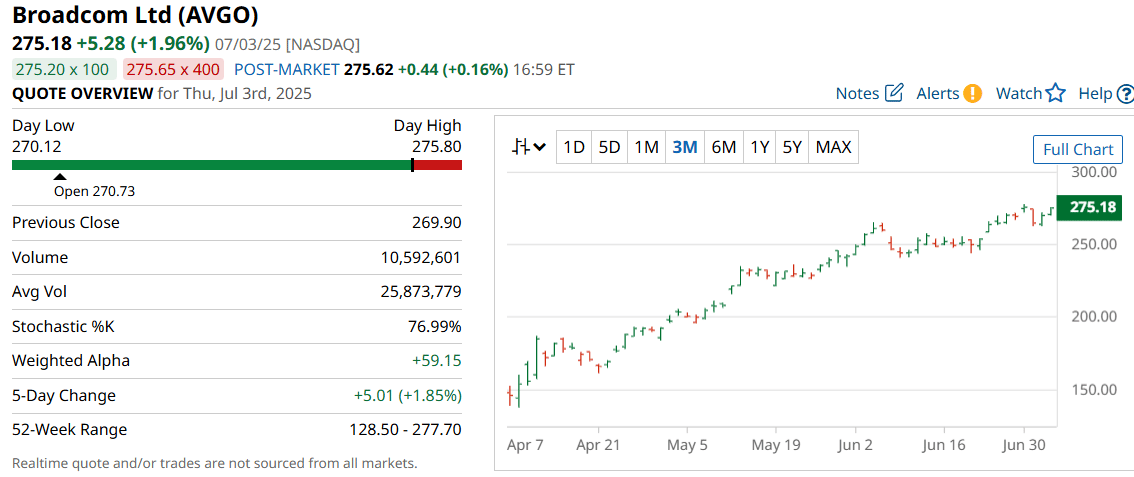Click the red section of day range bar
Image resolution: width=1134 pixels, height=477 pixels.
pos(438,165)
